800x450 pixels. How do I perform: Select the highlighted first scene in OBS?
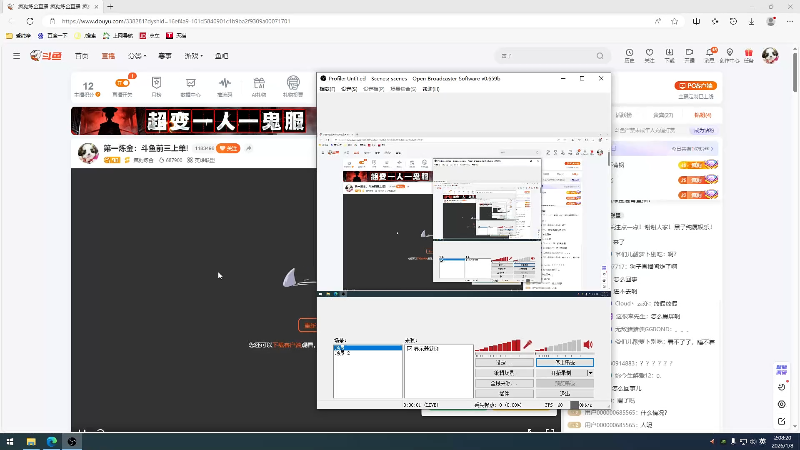pyautogui.click(x=367, y=347)
